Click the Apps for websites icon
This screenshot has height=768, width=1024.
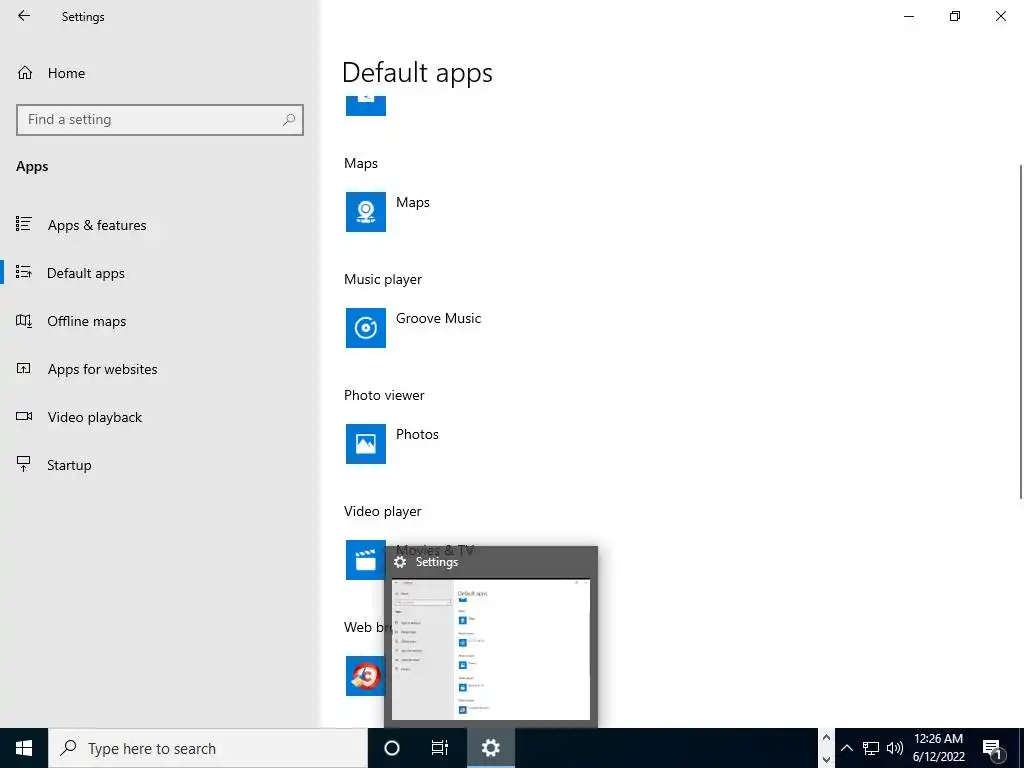coord(24,368)
